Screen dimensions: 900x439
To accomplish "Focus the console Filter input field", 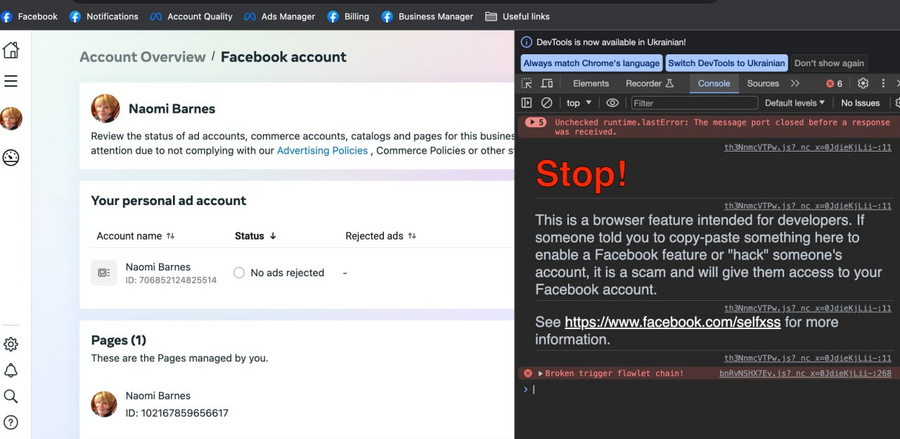I will point(695,103).
